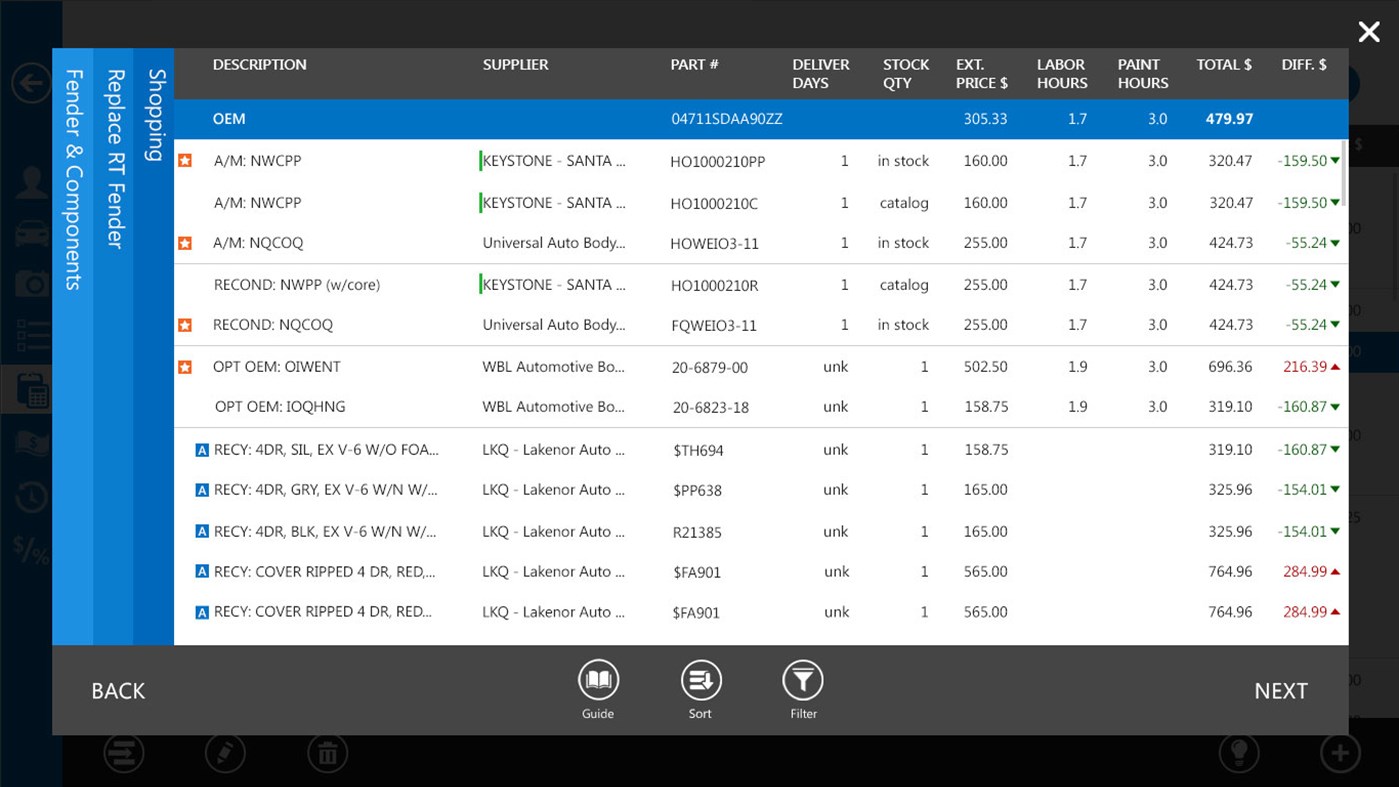Viewport: 1399px width, 787px height.
Task: Open the Sort options
Action: tap(700, 678)
